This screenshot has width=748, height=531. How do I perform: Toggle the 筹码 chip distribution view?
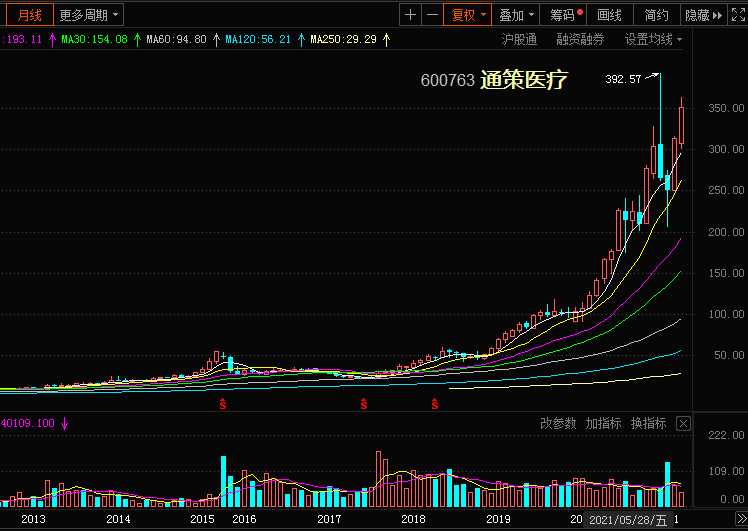[563, 15]
